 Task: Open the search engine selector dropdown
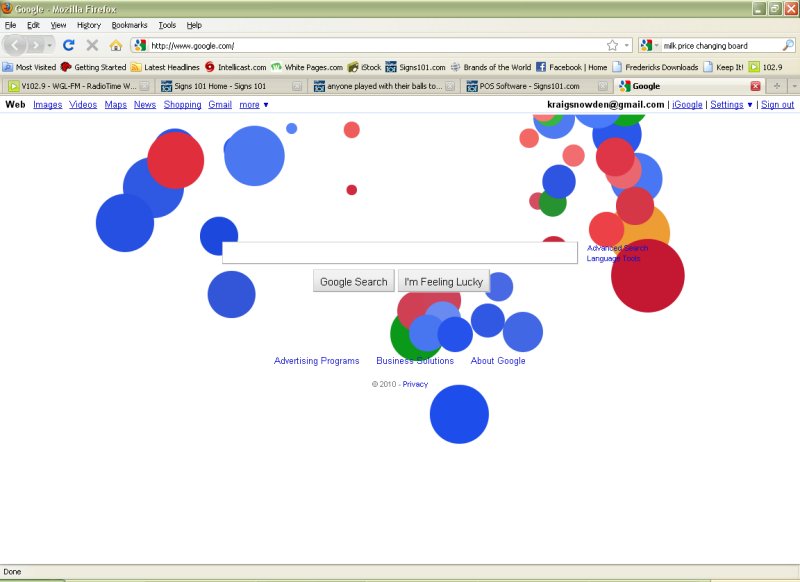click(x=649, y=45)
